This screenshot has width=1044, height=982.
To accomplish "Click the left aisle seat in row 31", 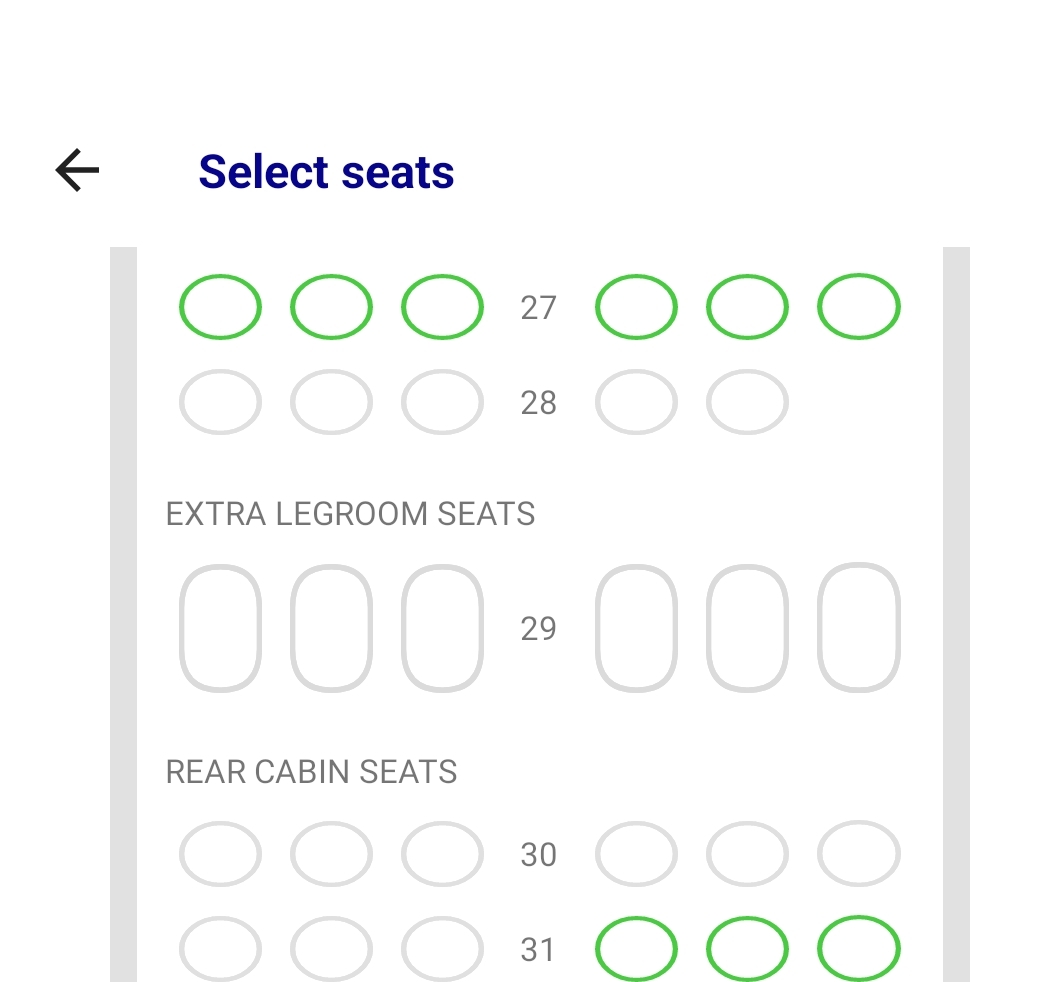I will (x=442, y=948).
